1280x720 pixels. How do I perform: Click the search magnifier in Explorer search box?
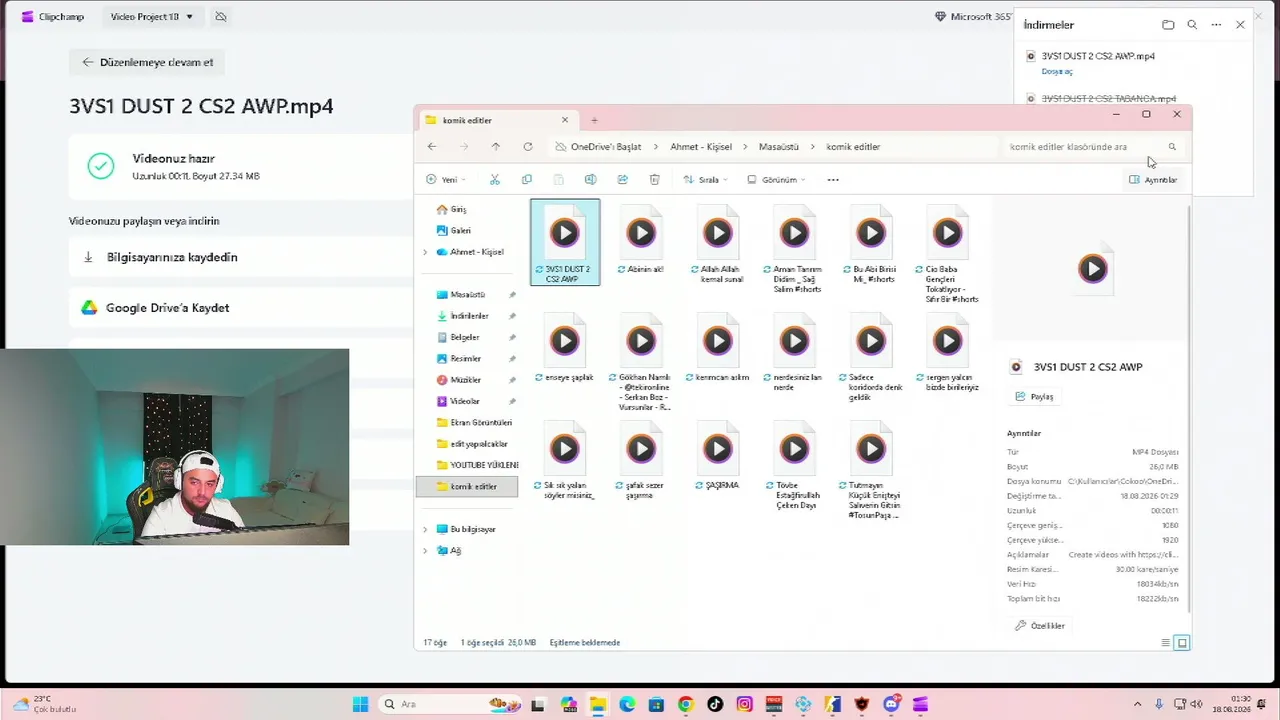(1172, 147)
